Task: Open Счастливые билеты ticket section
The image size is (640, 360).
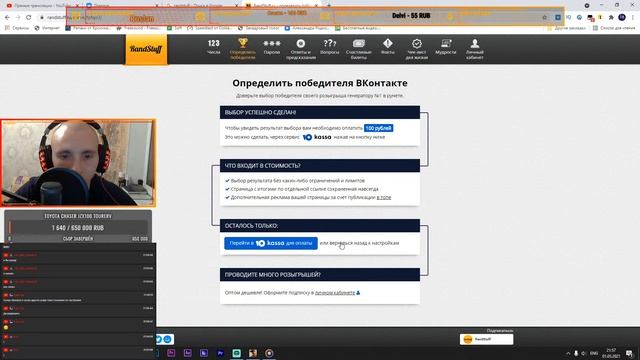Action: 358,49
